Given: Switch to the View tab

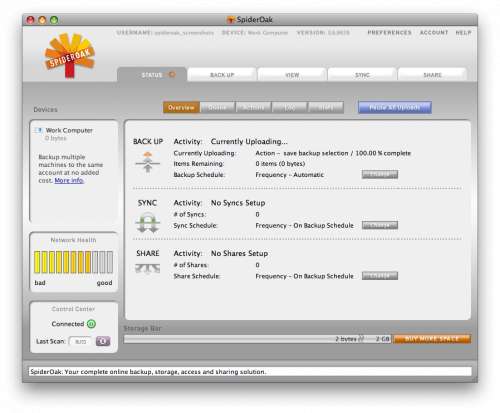Looking at the screenshot, I should pyautogui.click(x=292, y=75).
